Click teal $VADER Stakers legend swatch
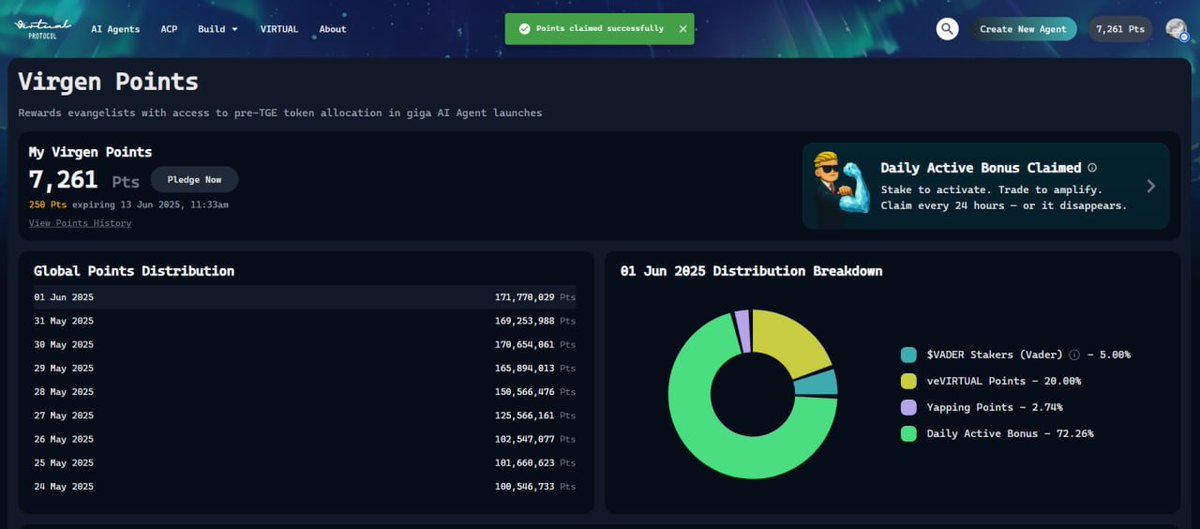 (x=908, y=355)
